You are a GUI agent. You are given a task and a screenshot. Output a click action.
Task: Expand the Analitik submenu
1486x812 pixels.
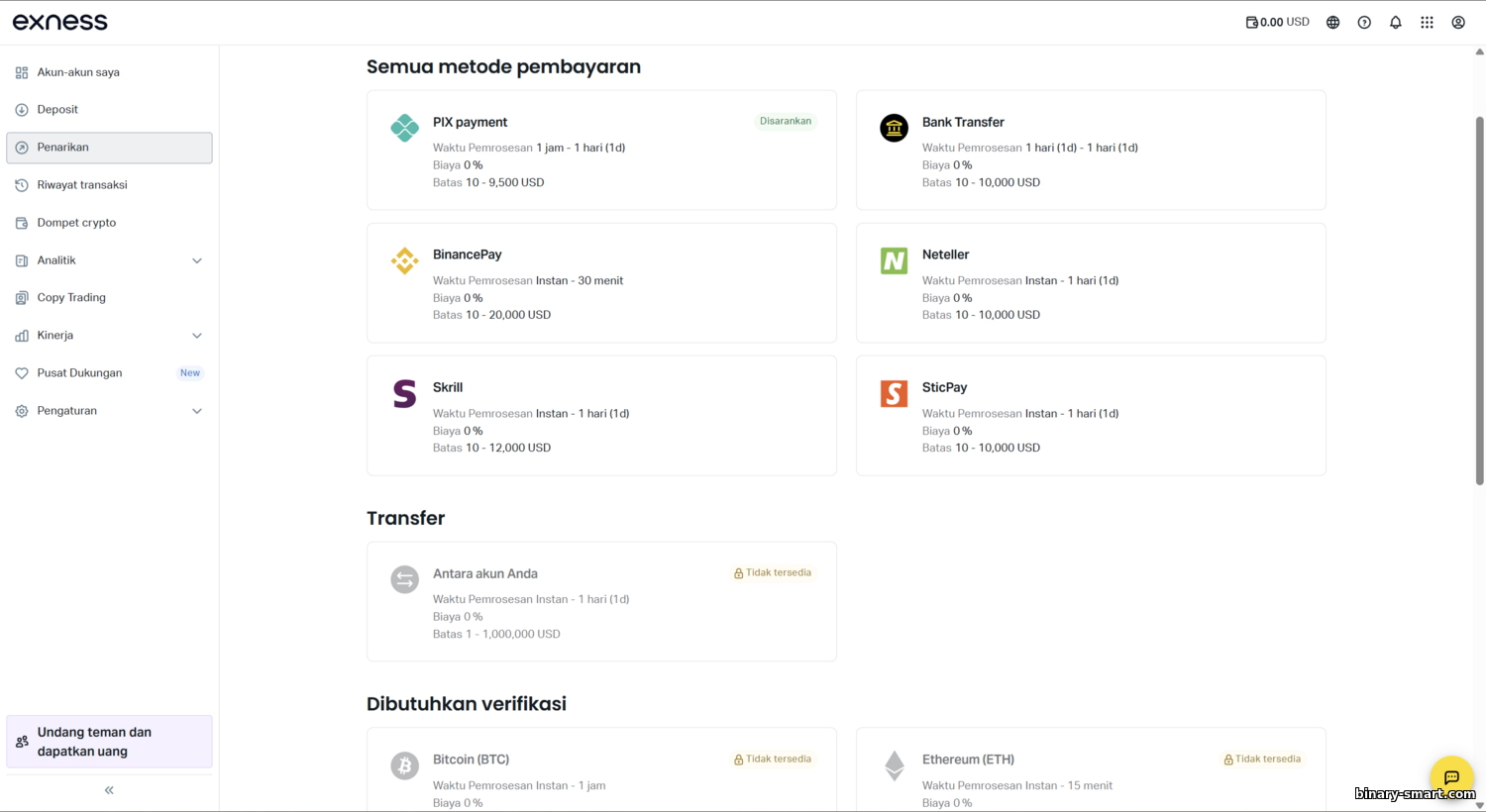click(x=196, y=260)
